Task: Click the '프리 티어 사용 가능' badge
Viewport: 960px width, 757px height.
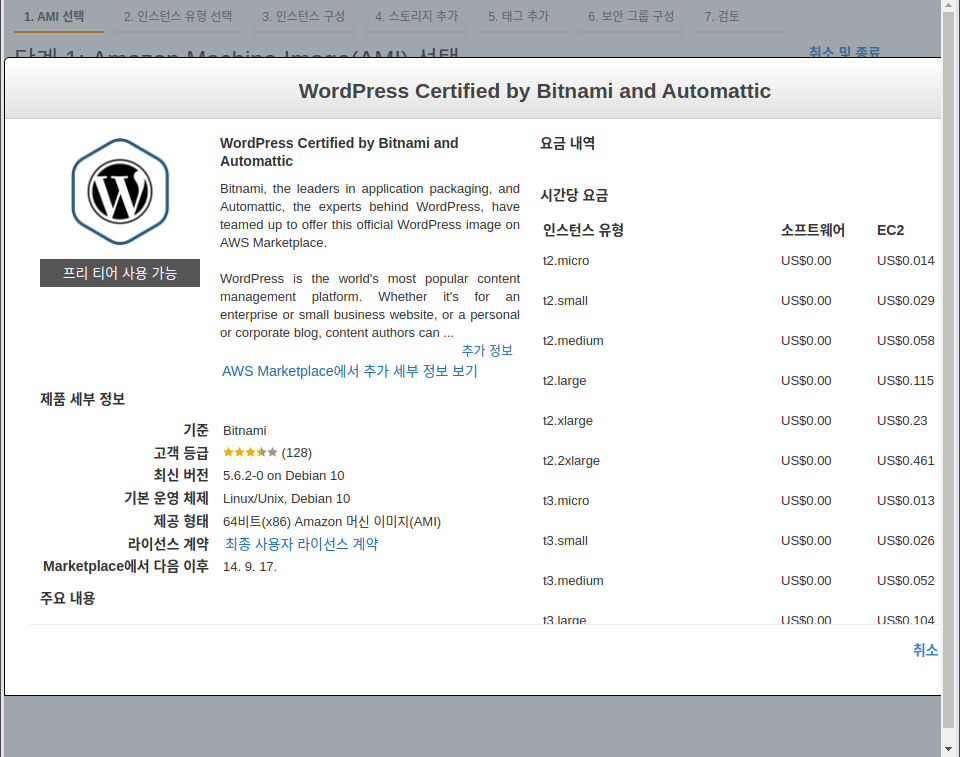Action: click(x=120, y=273)
